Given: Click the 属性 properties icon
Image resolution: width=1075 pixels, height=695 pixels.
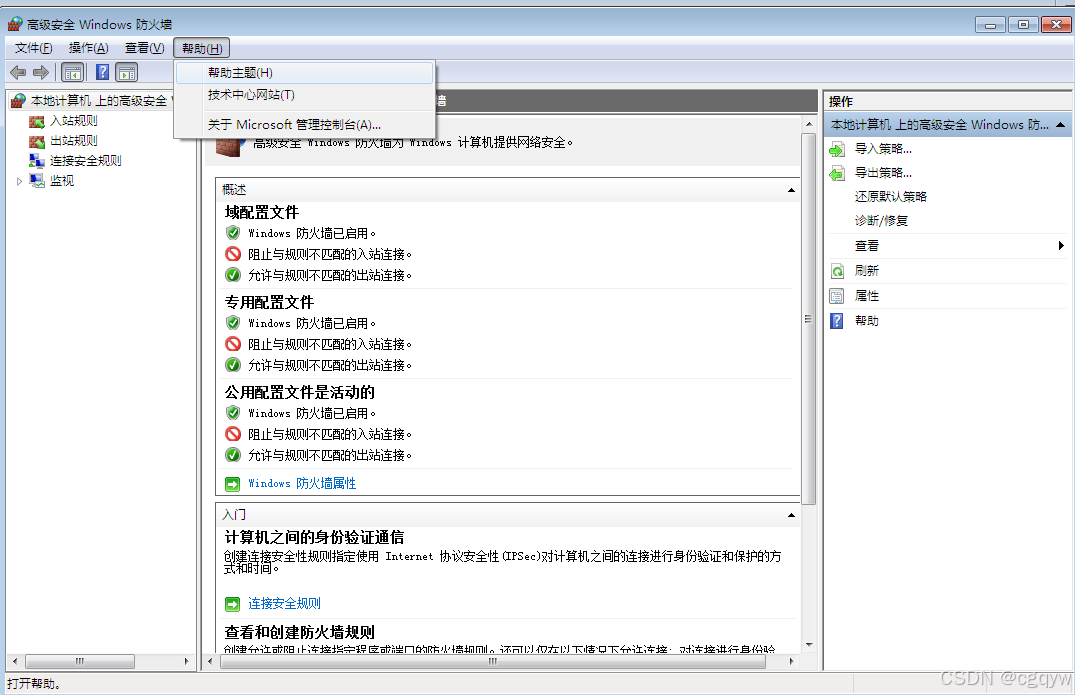Looking at the screenshot, I should pos(837,296).
